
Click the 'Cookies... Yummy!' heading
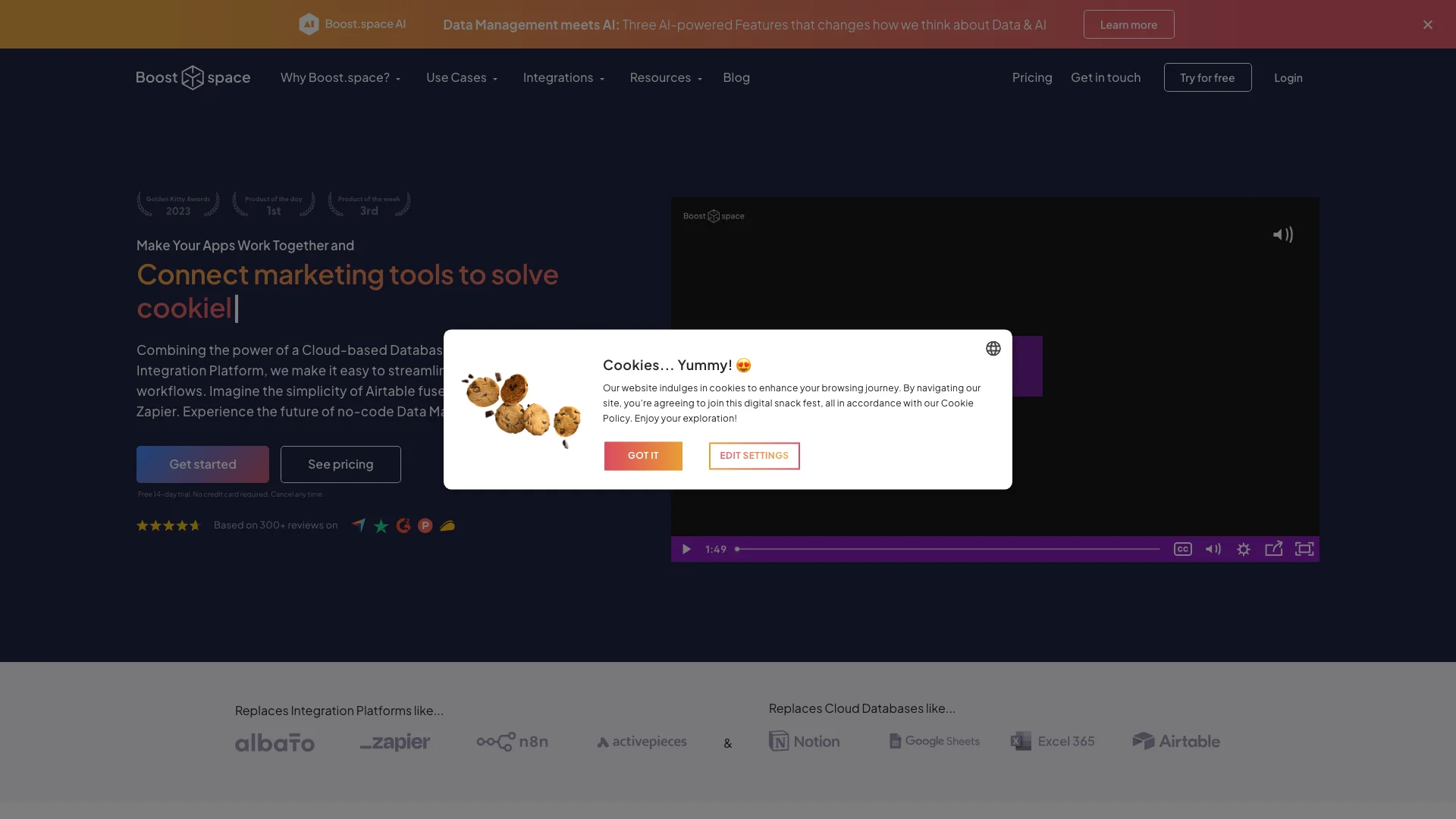(x=677, y=365)
